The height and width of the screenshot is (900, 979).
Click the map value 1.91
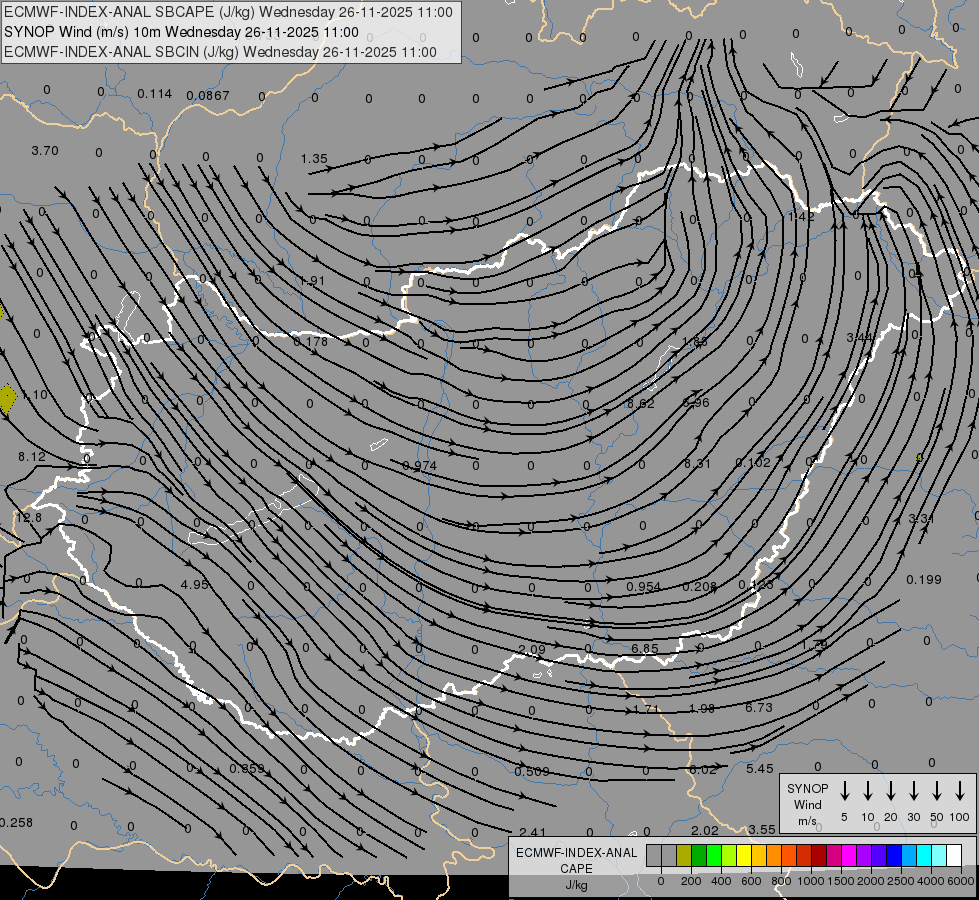click(312, 280)
